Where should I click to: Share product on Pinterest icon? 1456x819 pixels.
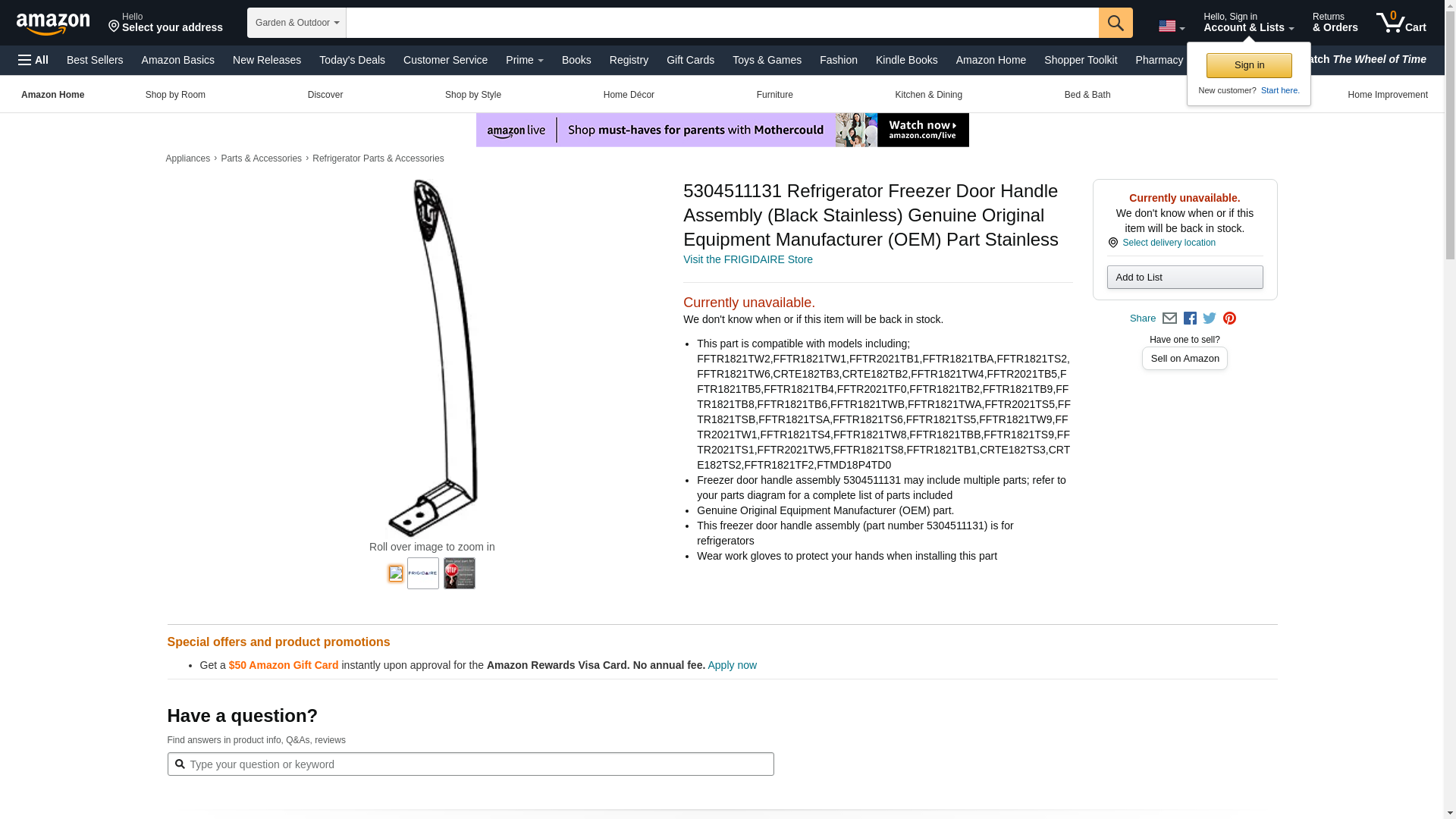pyautogui.click(x=1229, y=318)
